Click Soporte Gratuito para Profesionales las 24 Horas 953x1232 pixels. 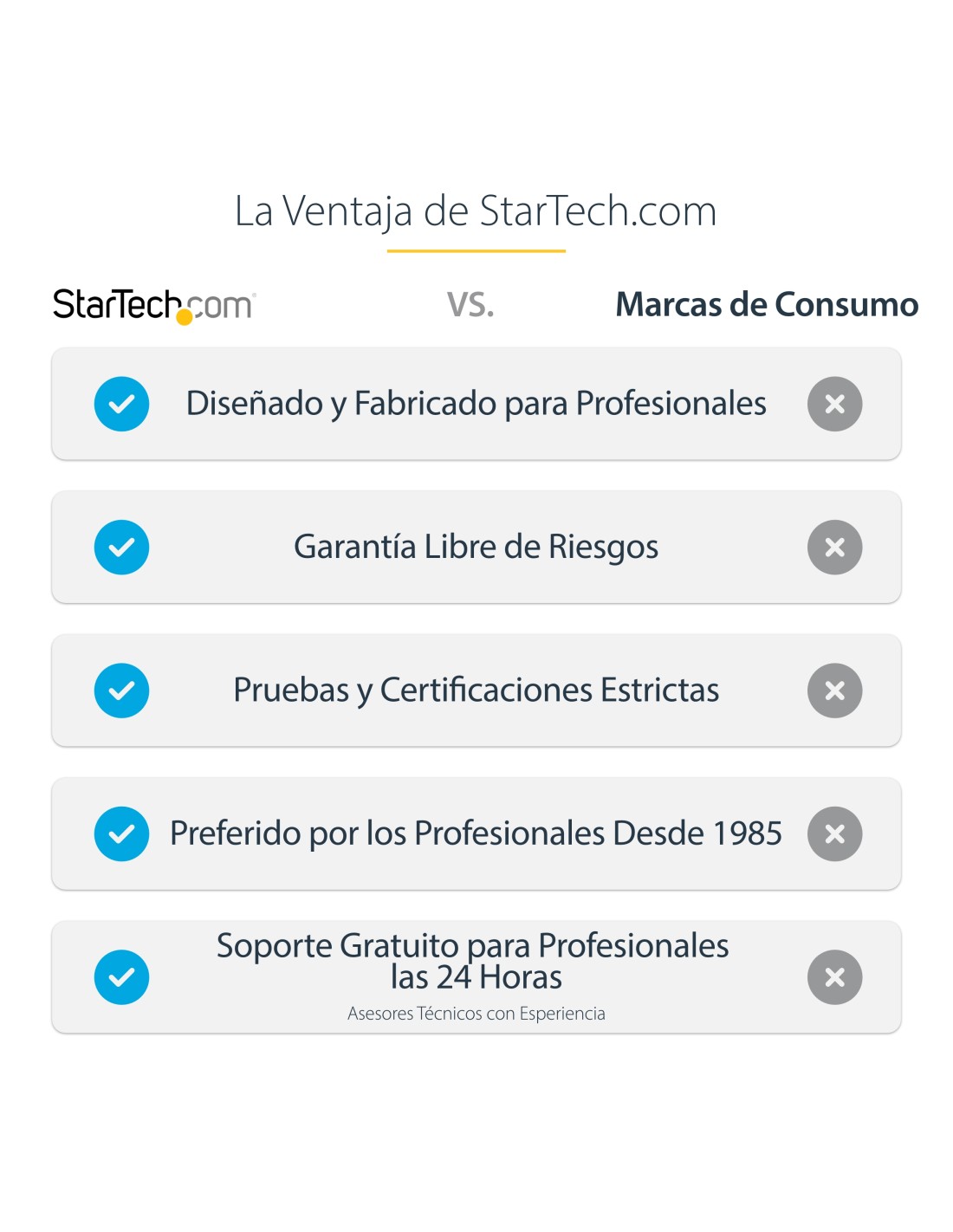[x=473, y=961]
